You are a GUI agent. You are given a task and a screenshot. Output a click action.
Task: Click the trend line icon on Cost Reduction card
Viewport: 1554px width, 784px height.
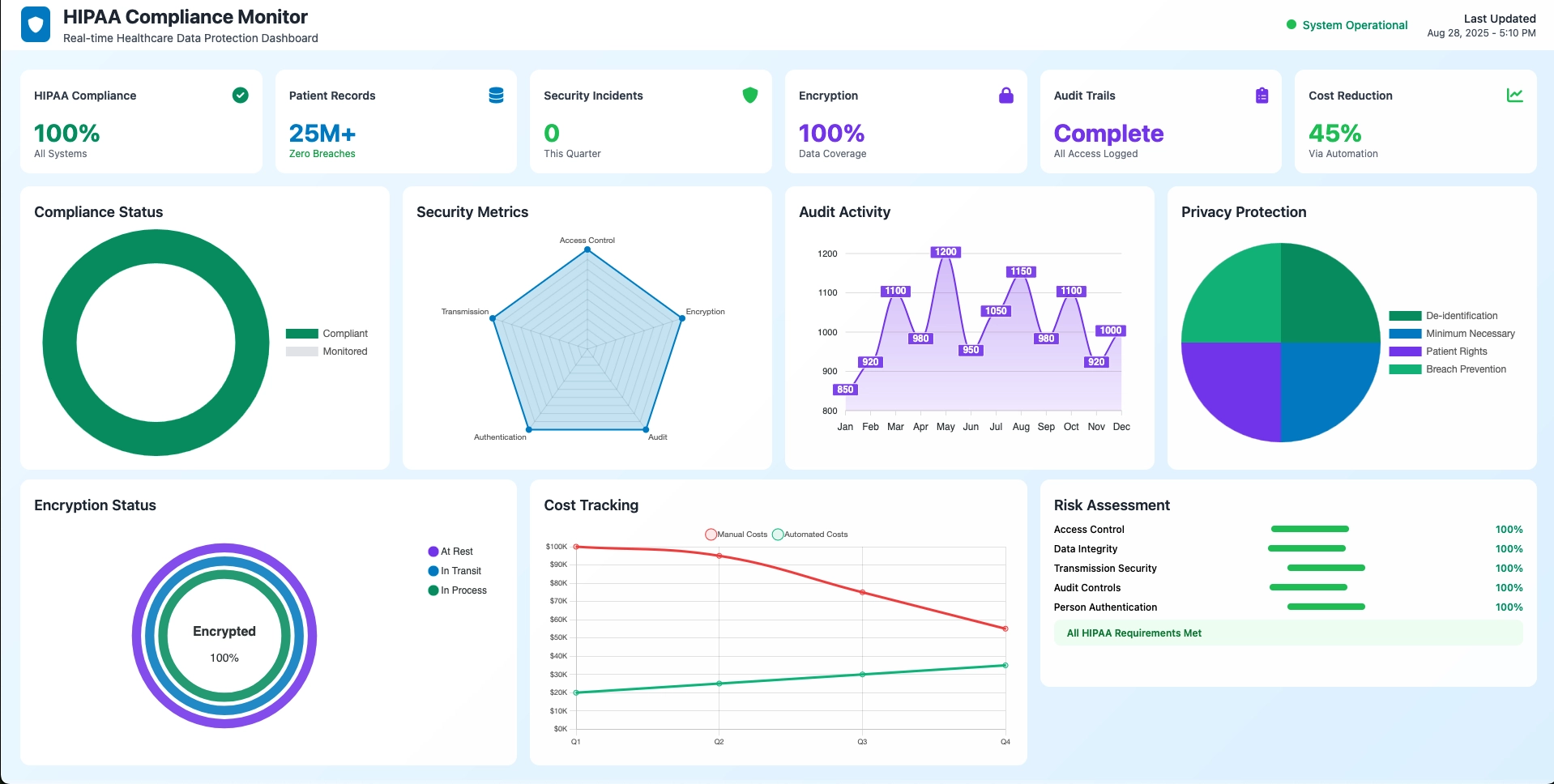(1514, 95)
